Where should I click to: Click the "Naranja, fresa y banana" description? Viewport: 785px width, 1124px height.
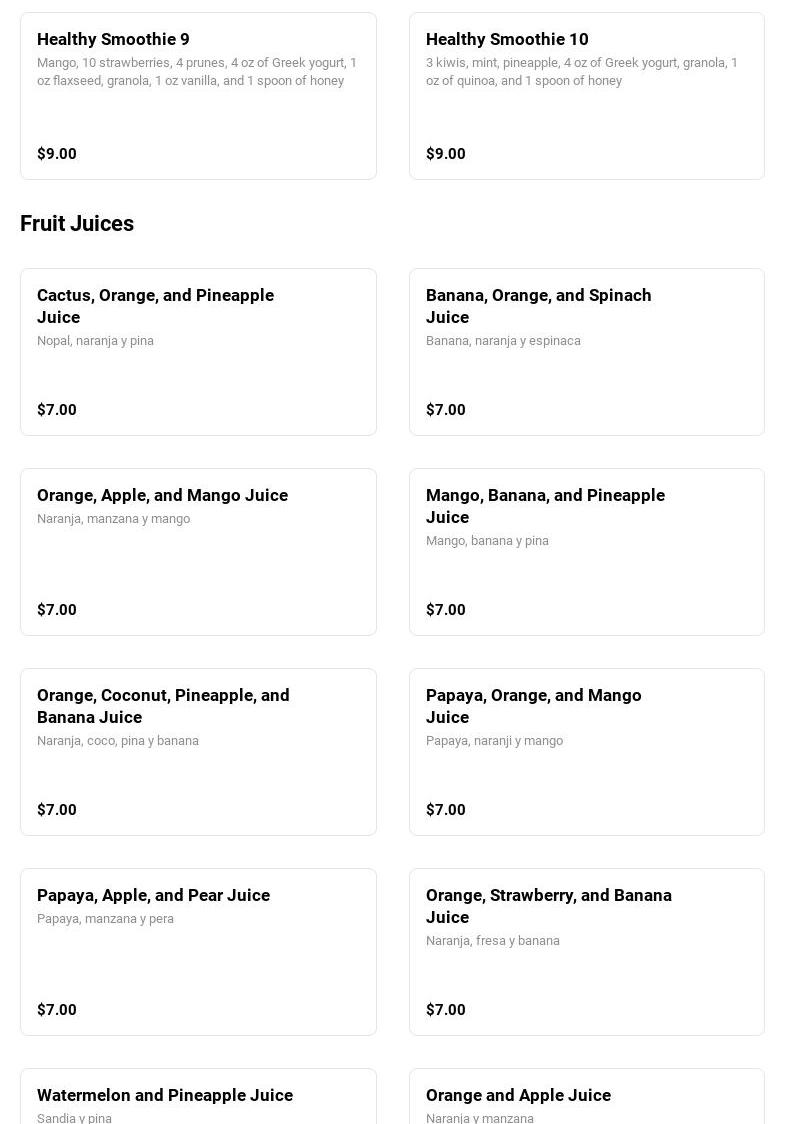point(493,941)
